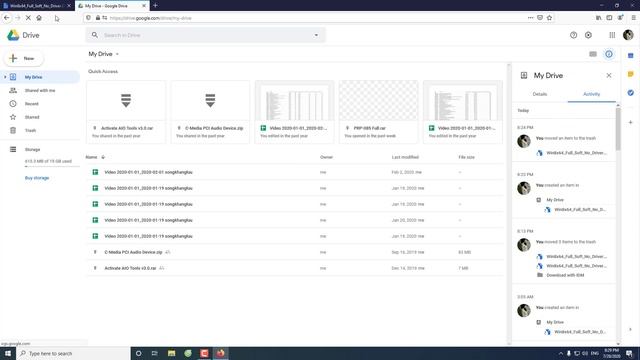Switch to the Activity tab
Viewport: 640px width, 360px height.
[591, 94]
